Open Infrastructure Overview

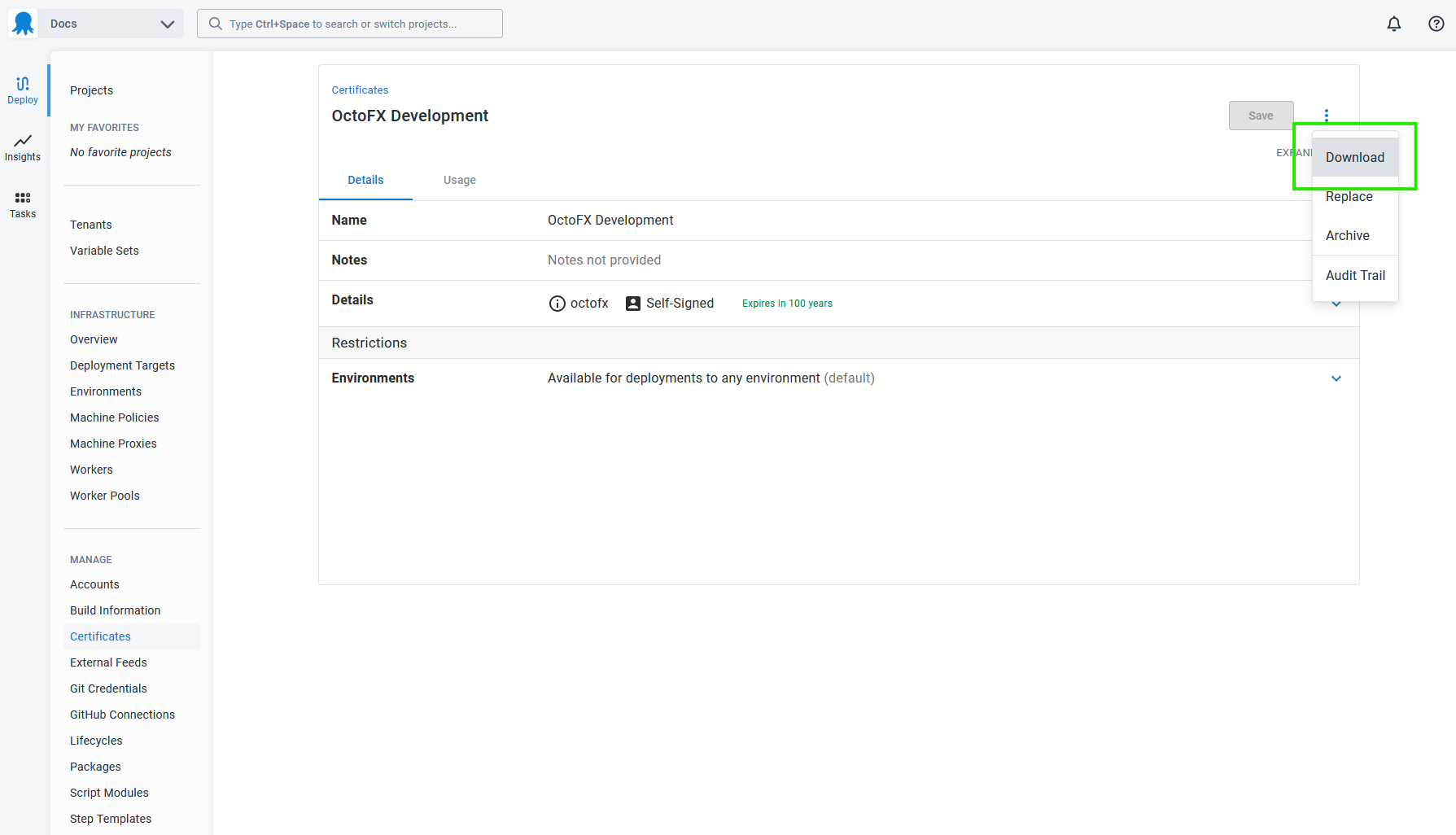pos(94,339)
